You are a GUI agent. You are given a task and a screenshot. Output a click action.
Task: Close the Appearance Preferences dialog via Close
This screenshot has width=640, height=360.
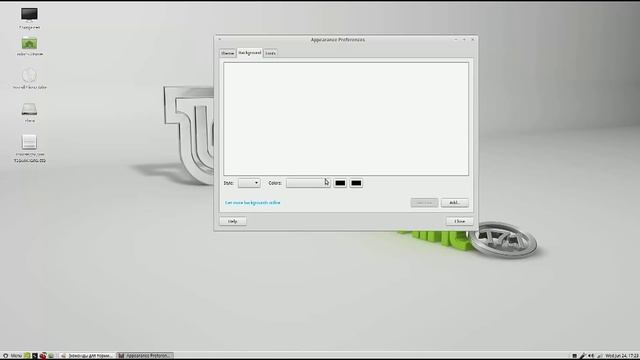tap(460, 221)
